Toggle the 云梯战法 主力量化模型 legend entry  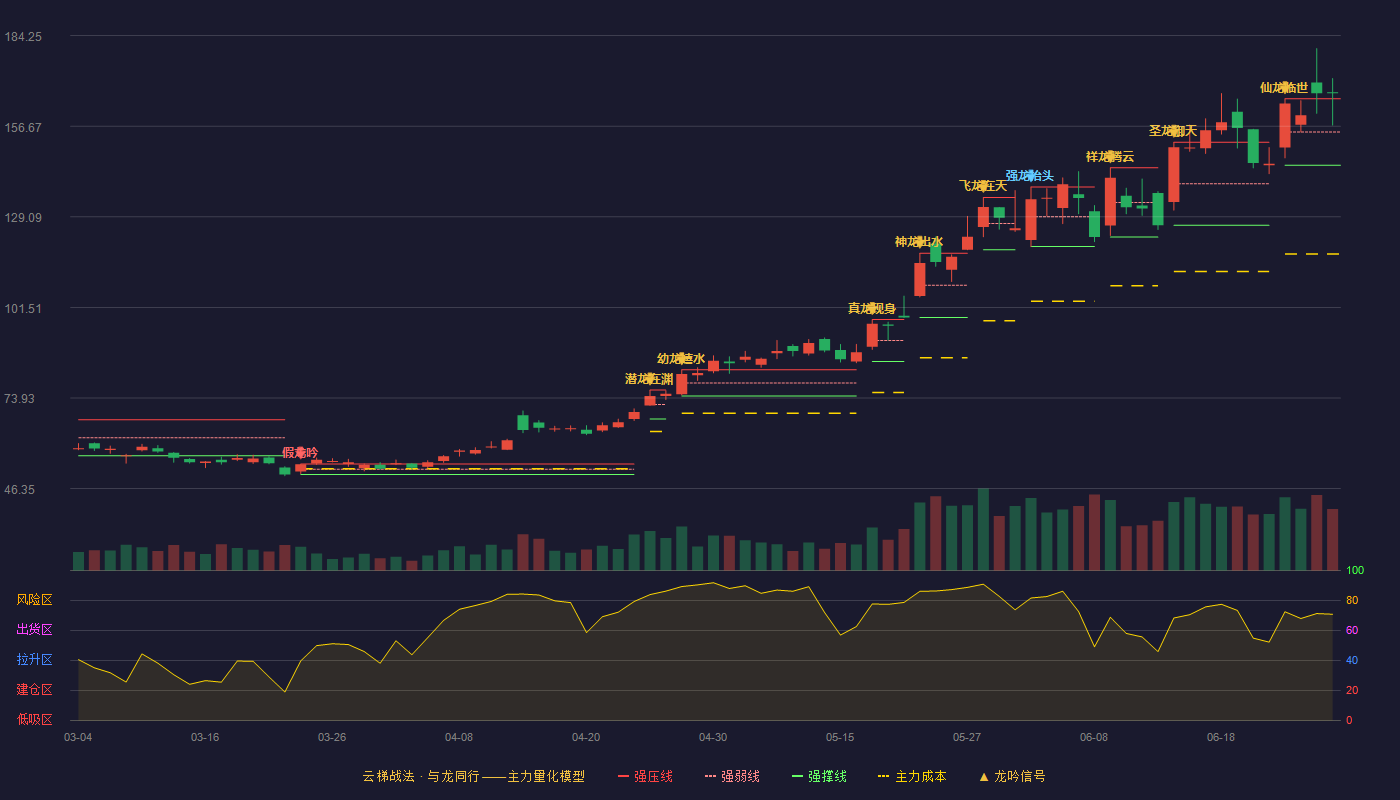click(x=473, y=776)
